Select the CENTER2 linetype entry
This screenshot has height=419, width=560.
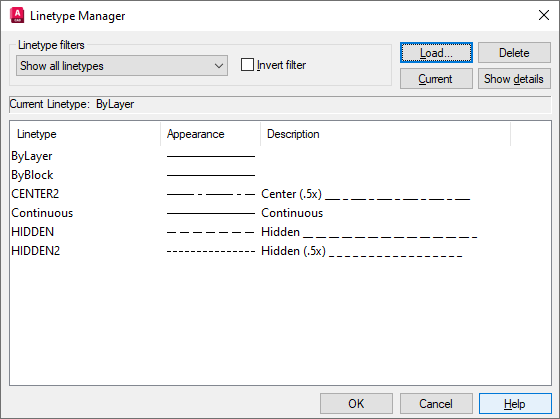[35, 194]
